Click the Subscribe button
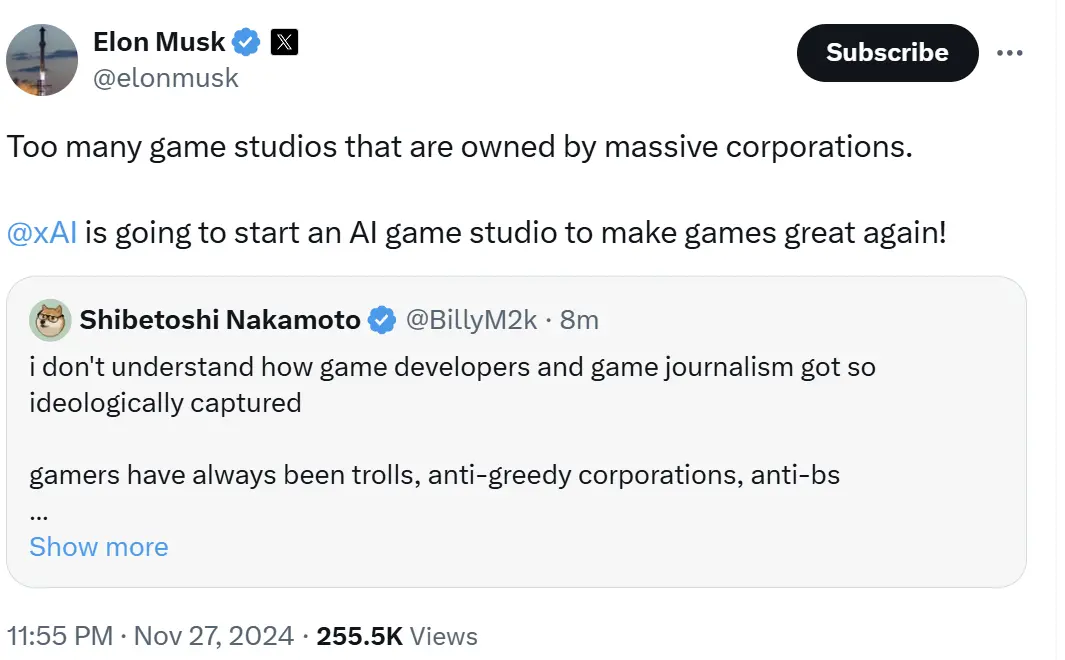Image resolution: width=1065 pixels, height=660 pixels. [886, 53]
